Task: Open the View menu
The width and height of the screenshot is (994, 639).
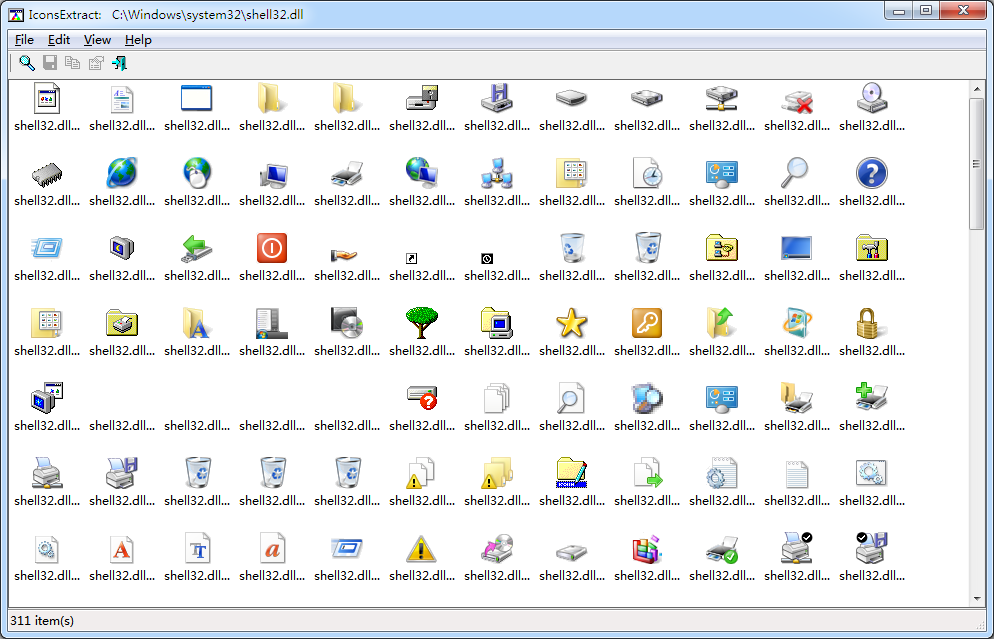Action: tap(97, 40)
